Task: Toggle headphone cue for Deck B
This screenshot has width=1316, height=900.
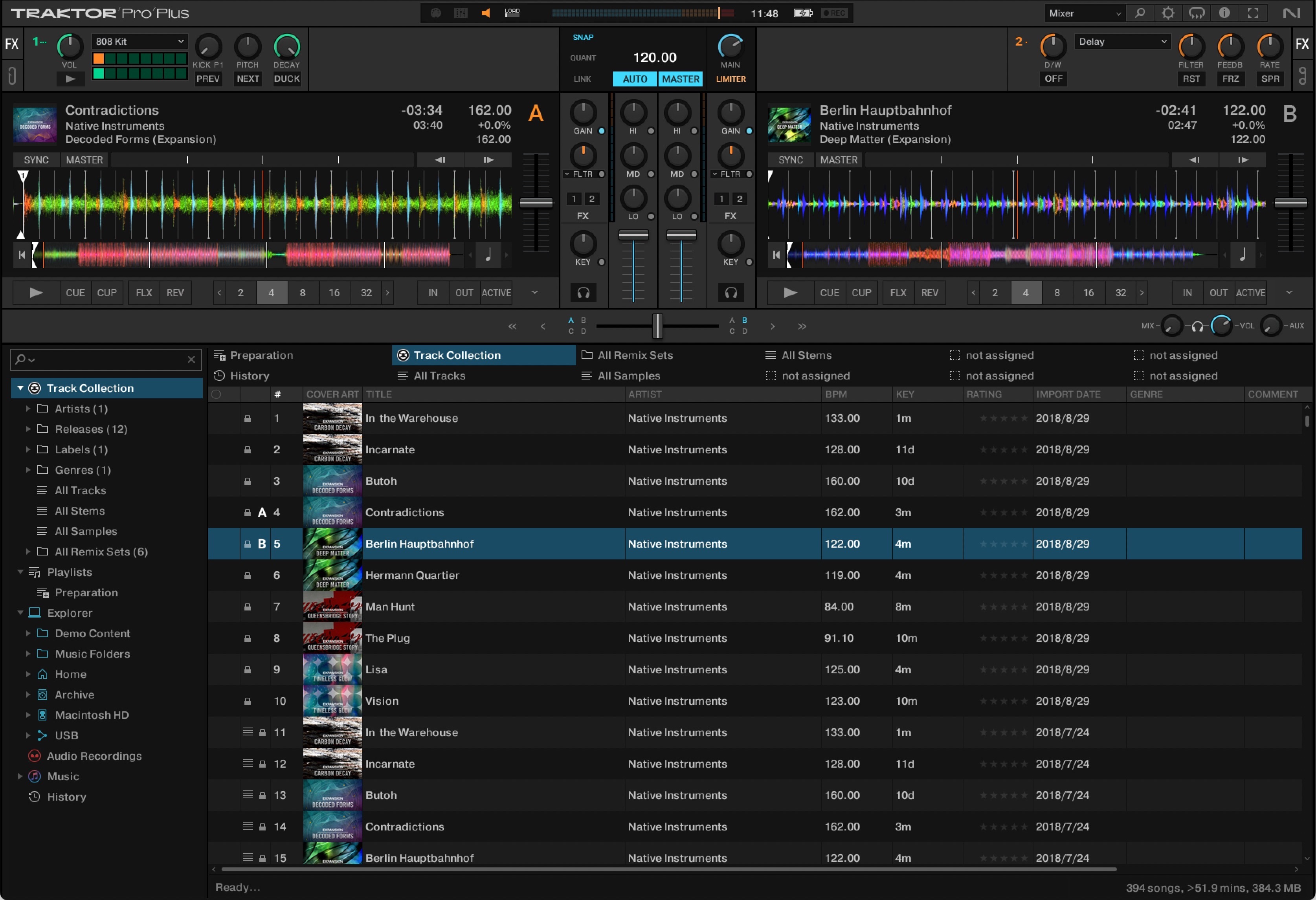Action: 730,293
